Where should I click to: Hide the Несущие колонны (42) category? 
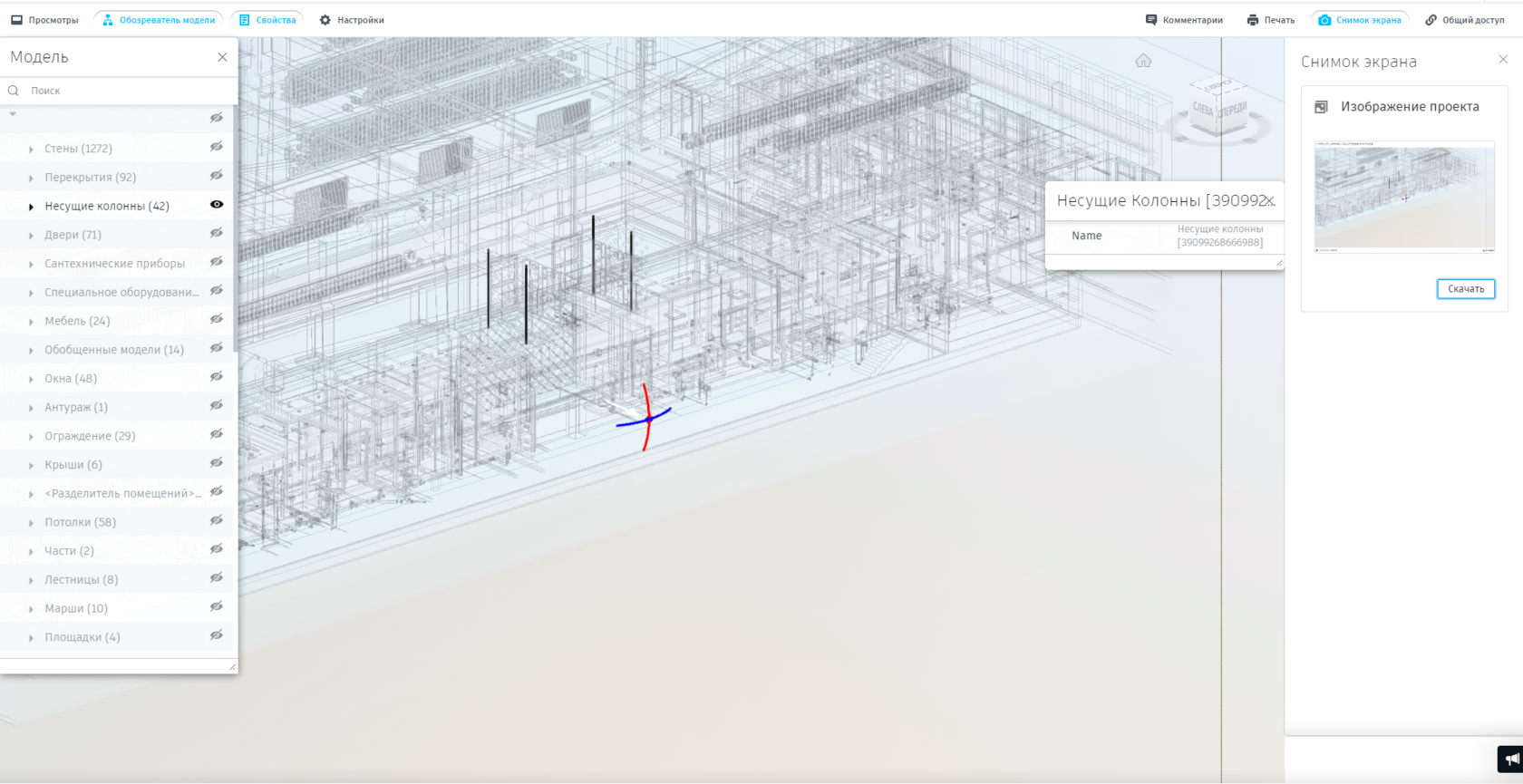[x=217, y=205]
